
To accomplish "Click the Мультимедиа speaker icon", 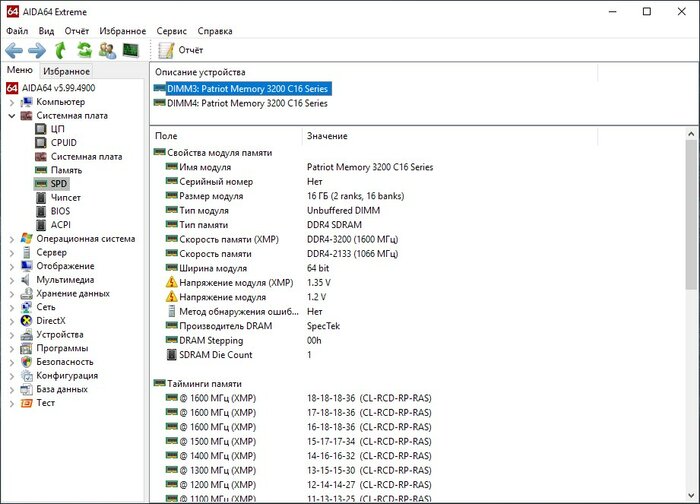I will [x=26, y=280].
